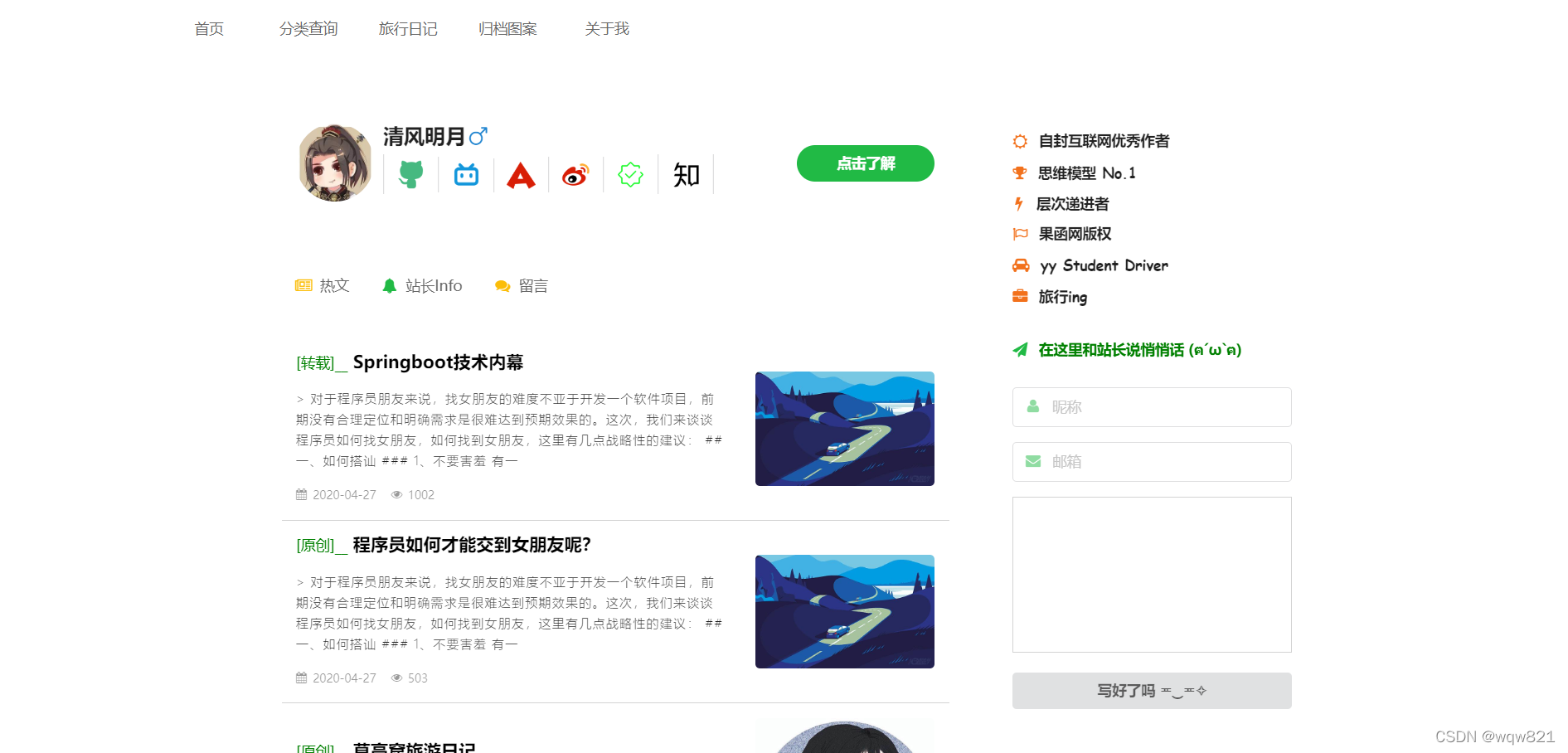Open 归档图案 navigation item
Viewport: 1568px width, 753px height.
pos(507,29)
